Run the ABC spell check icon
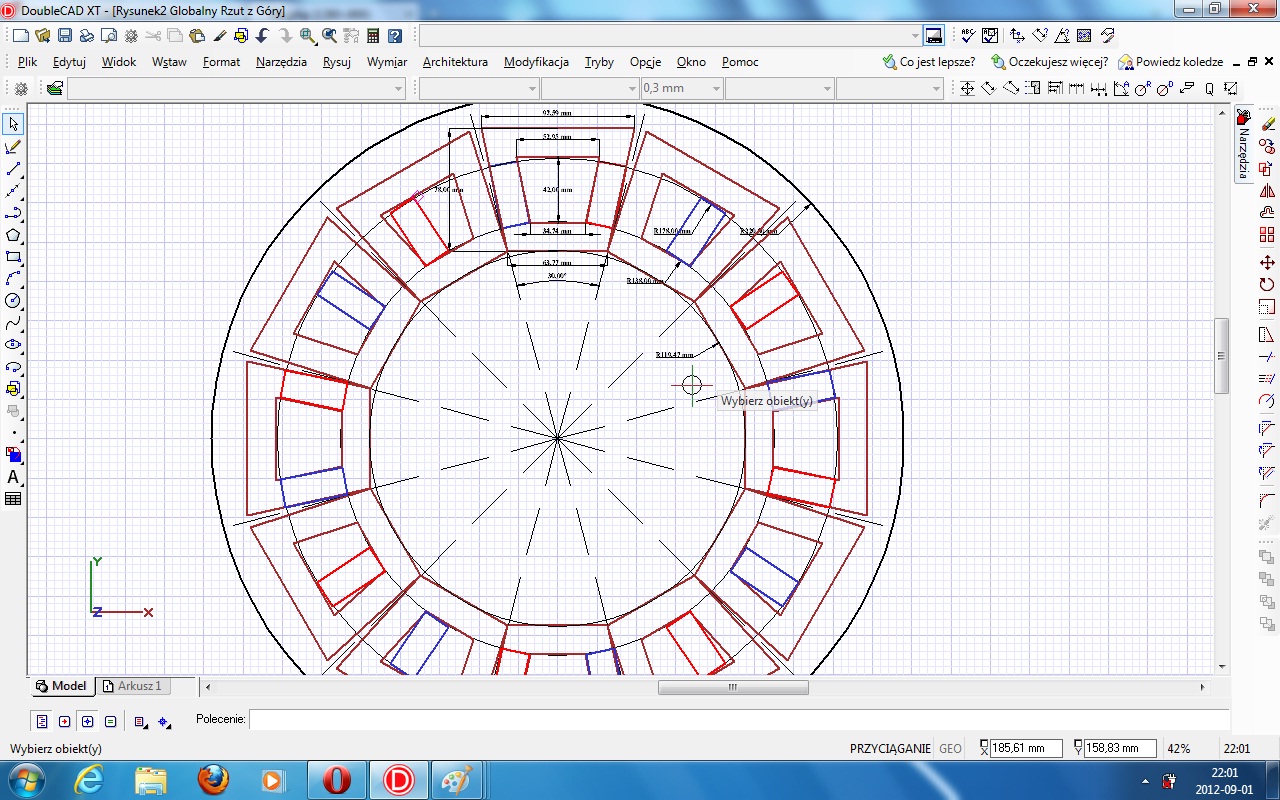This screenshot has height=800, width=1280. [x=967, y=36]
